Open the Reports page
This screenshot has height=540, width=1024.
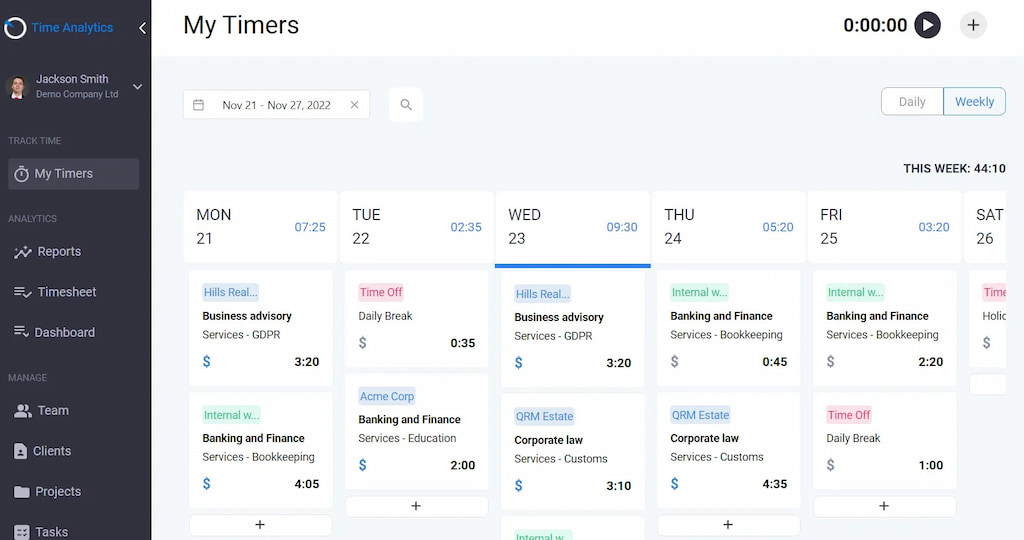48,251
